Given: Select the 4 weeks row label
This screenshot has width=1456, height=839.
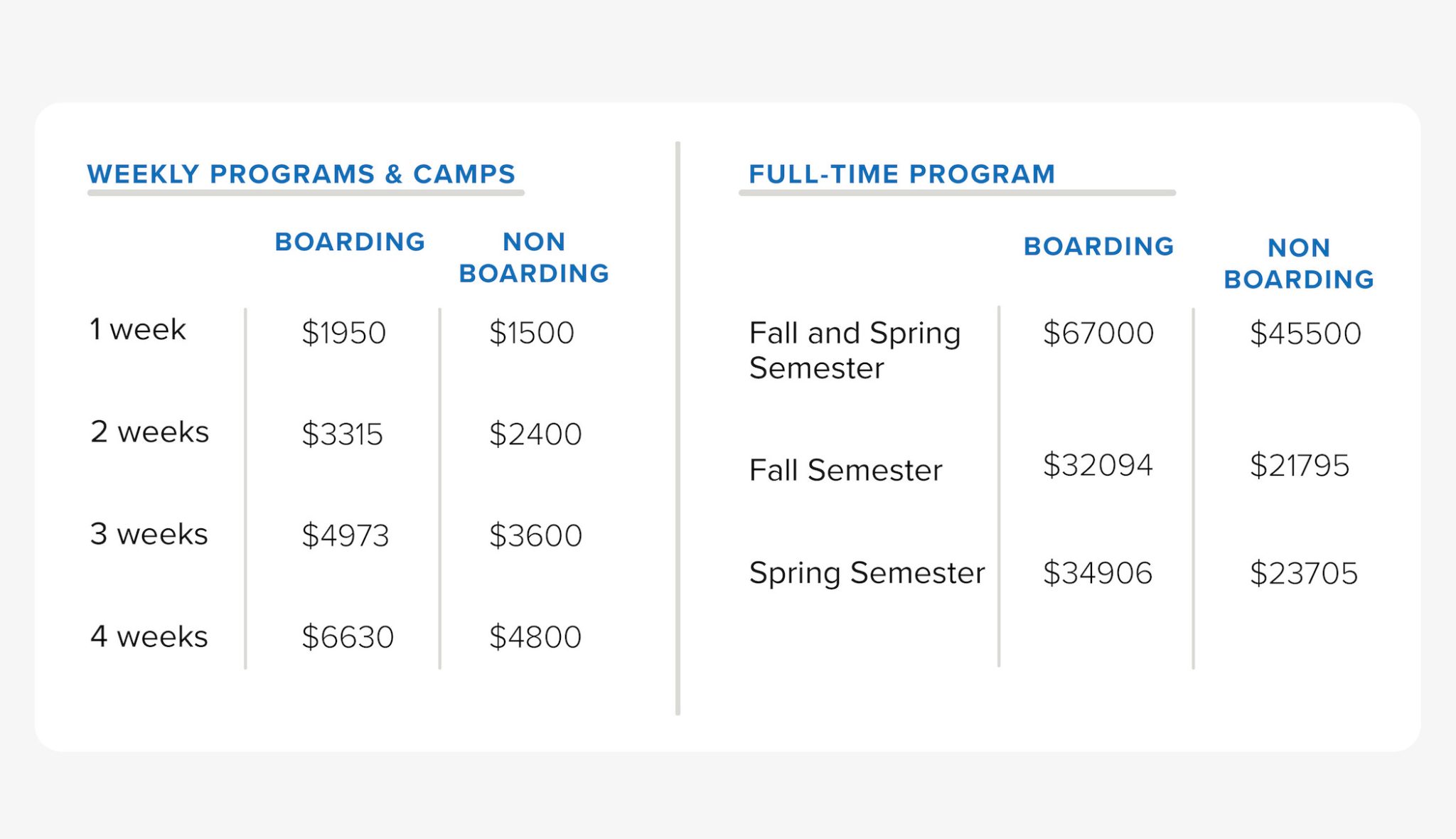Looking at the screenshot, I should click(x=149, y=637).
